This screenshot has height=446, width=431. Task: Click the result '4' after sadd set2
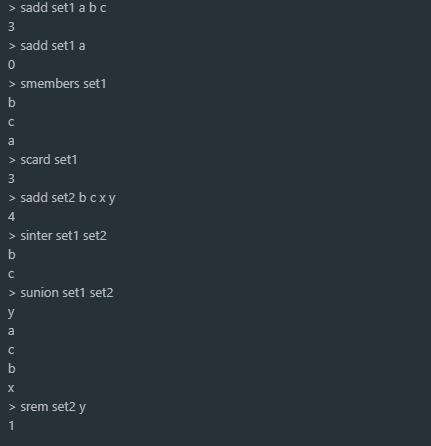coord(11,217)
